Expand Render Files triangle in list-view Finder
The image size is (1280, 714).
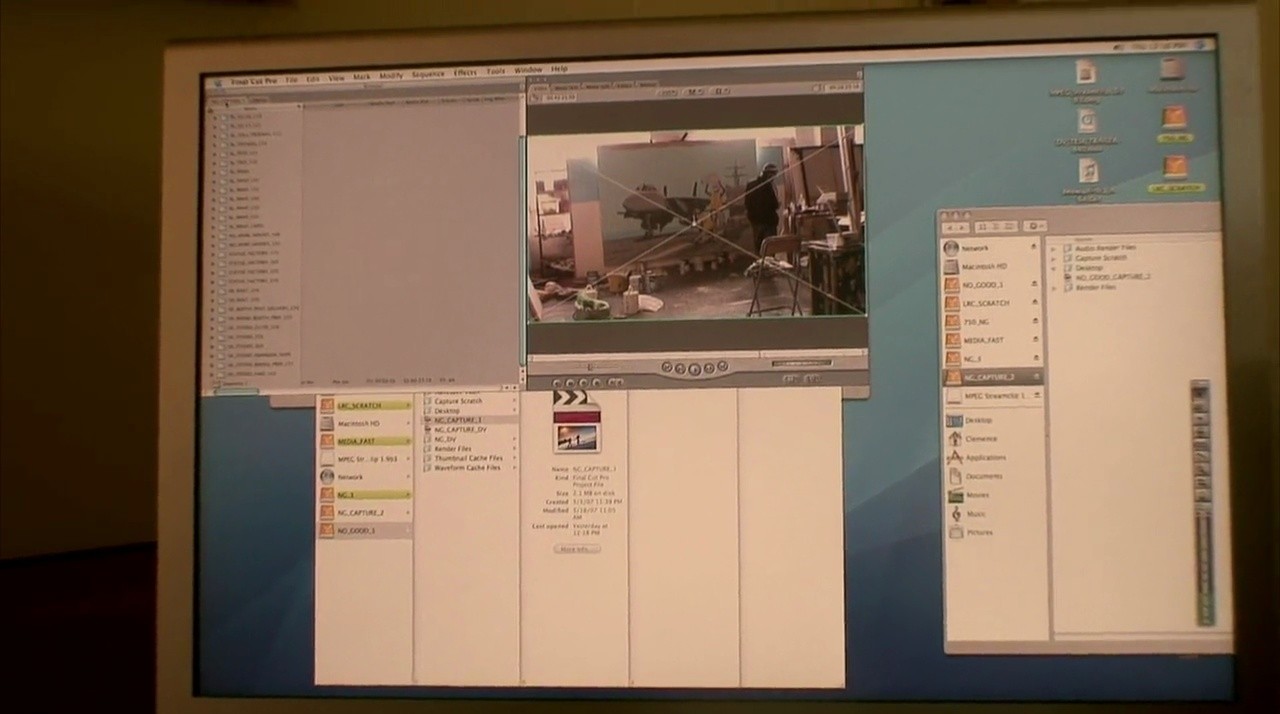tap(1054, 287)
